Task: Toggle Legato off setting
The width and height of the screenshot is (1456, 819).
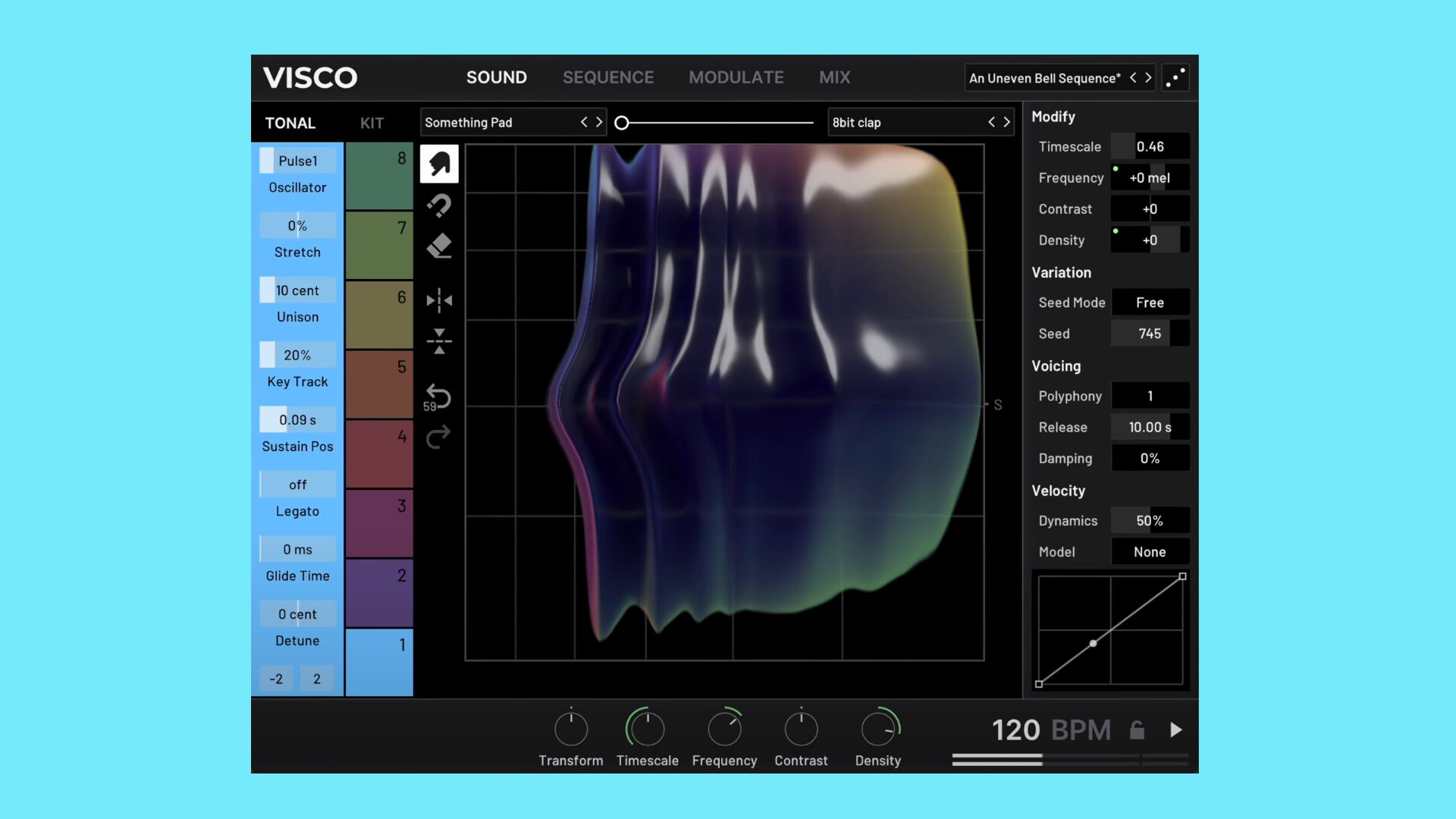Action: tap(297, 485)
